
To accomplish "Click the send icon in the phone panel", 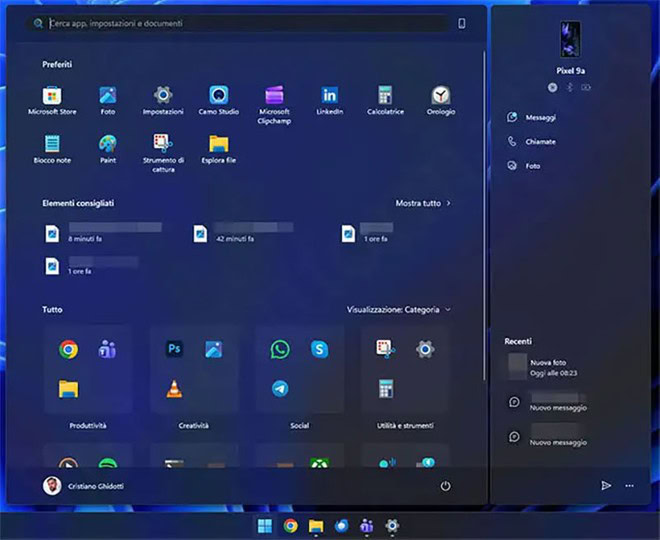I will coord(606,486).
